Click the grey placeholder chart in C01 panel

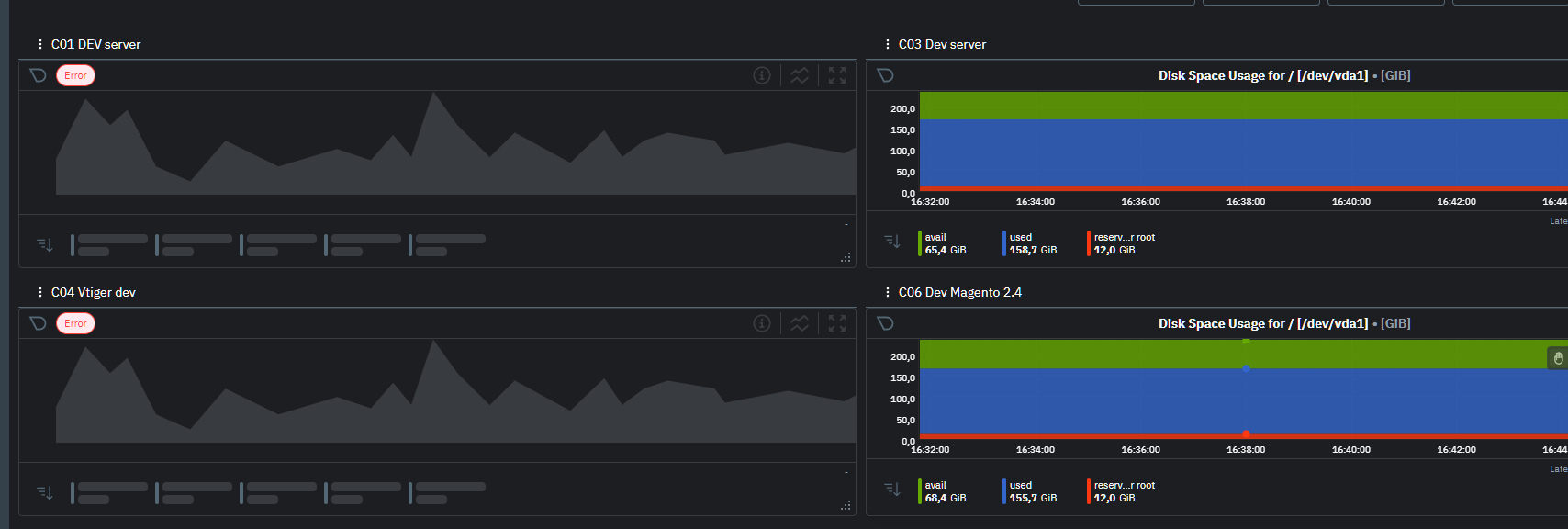pyautogui.click(x=455, y=143)
